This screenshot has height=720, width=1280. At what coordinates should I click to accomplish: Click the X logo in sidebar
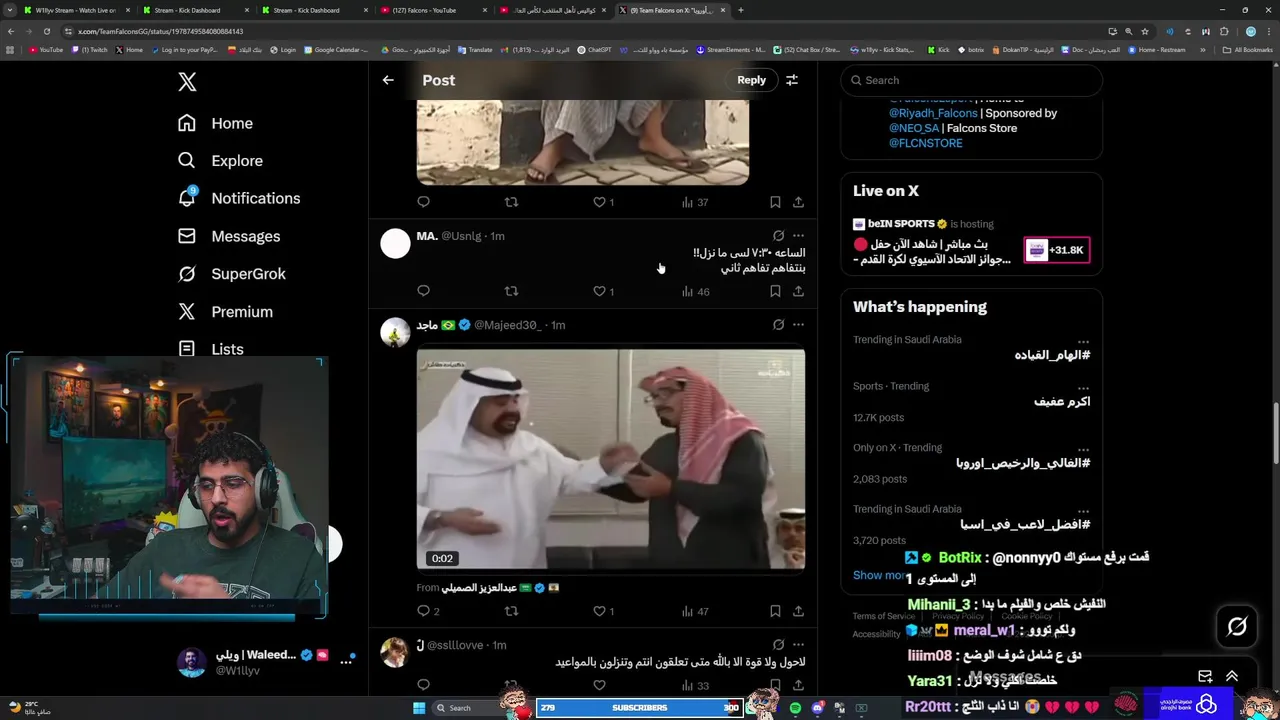187,82
